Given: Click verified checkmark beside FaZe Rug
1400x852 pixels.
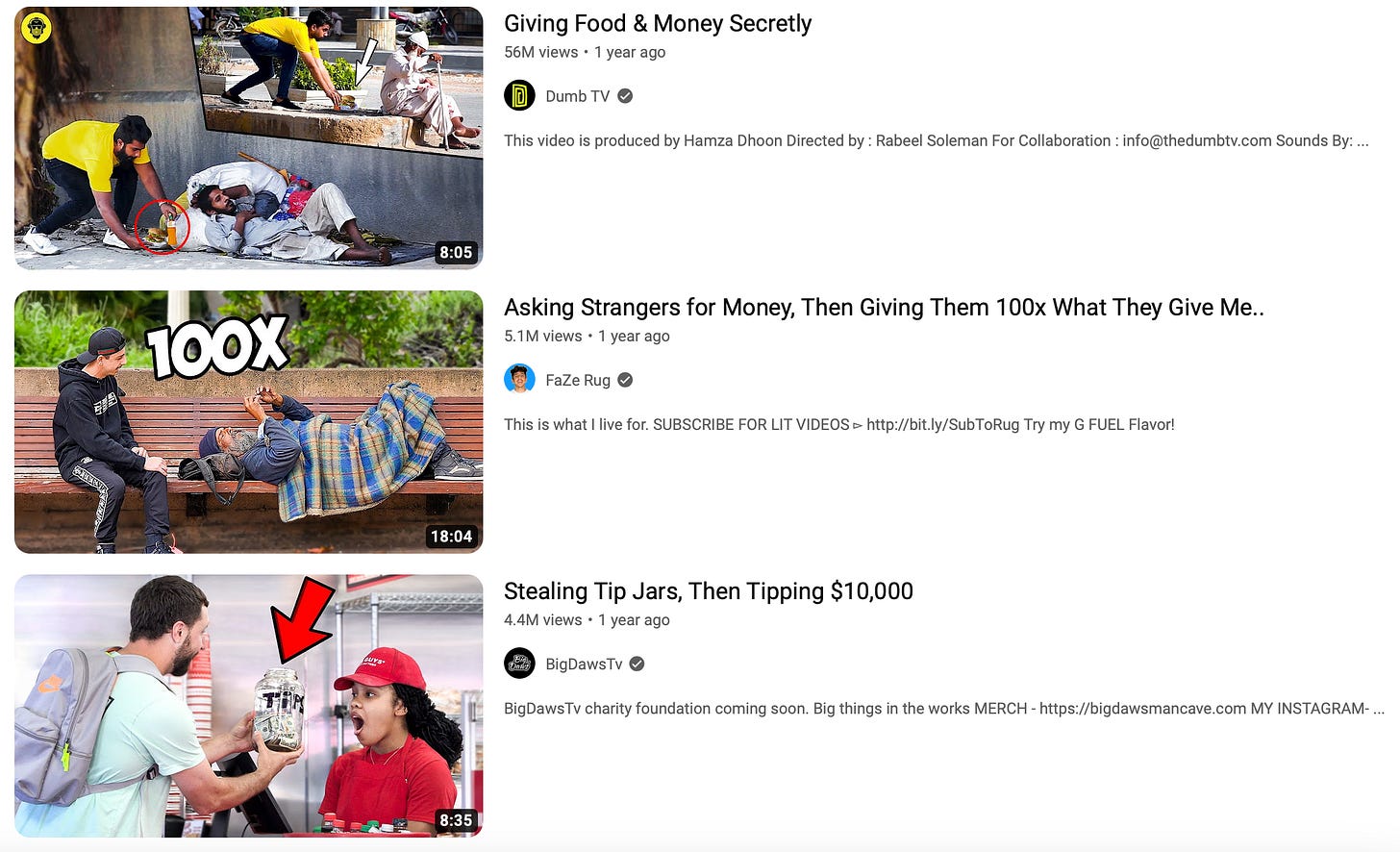Looking at the screenshot, I should click(625, 380).
